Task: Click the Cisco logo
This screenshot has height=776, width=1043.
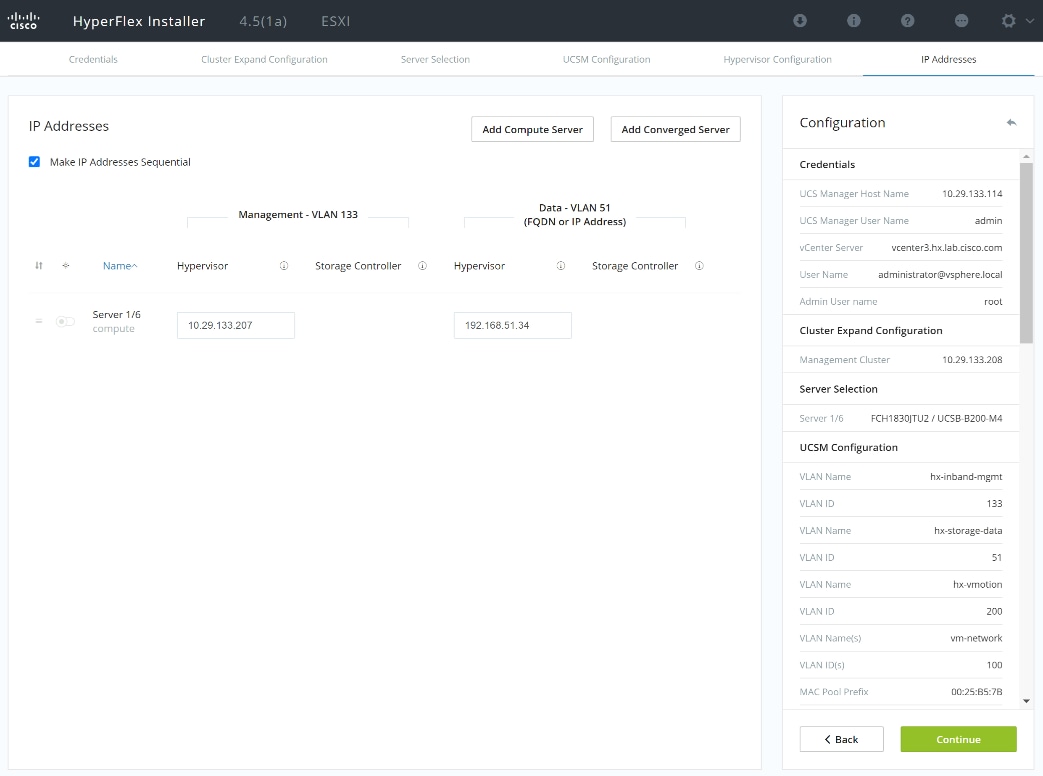Action: (23, 21)
